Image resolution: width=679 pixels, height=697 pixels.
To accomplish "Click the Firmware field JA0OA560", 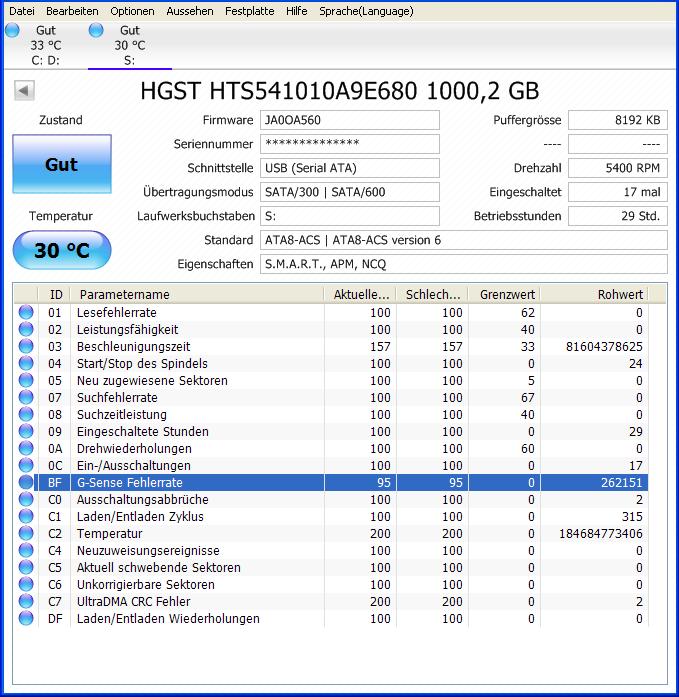I will [x=350, y=120].
